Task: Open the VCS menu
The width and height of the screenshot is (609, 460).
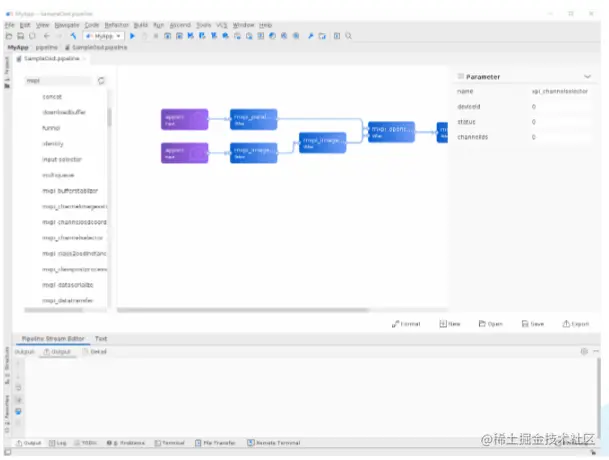Action: 222,25
